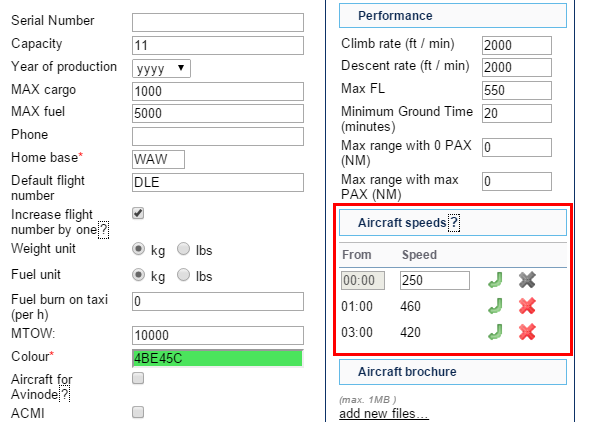Click green arrow on the 03:00 speed row
This screenshot has height=422, width=591.
pyautogui.click(x=495, y=332)
